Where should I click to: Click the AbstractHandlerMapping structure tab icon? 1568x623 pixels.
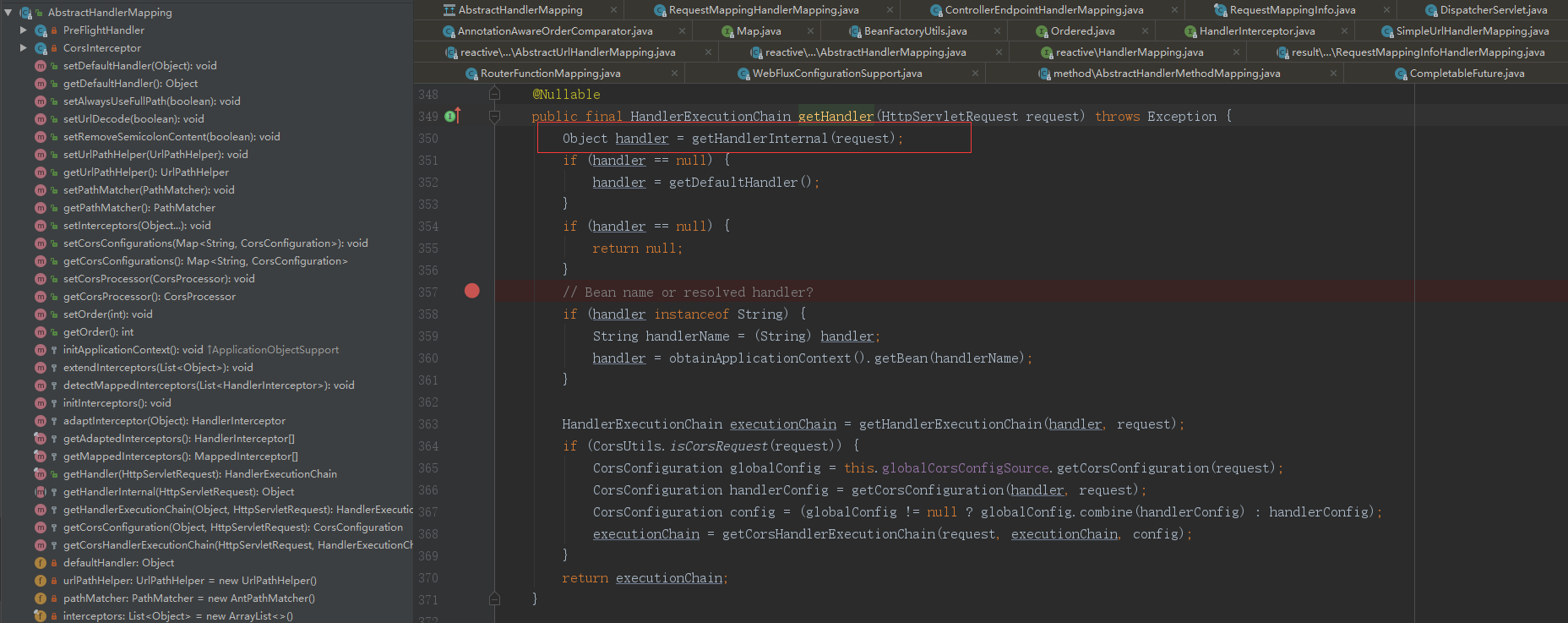point(449,10)
